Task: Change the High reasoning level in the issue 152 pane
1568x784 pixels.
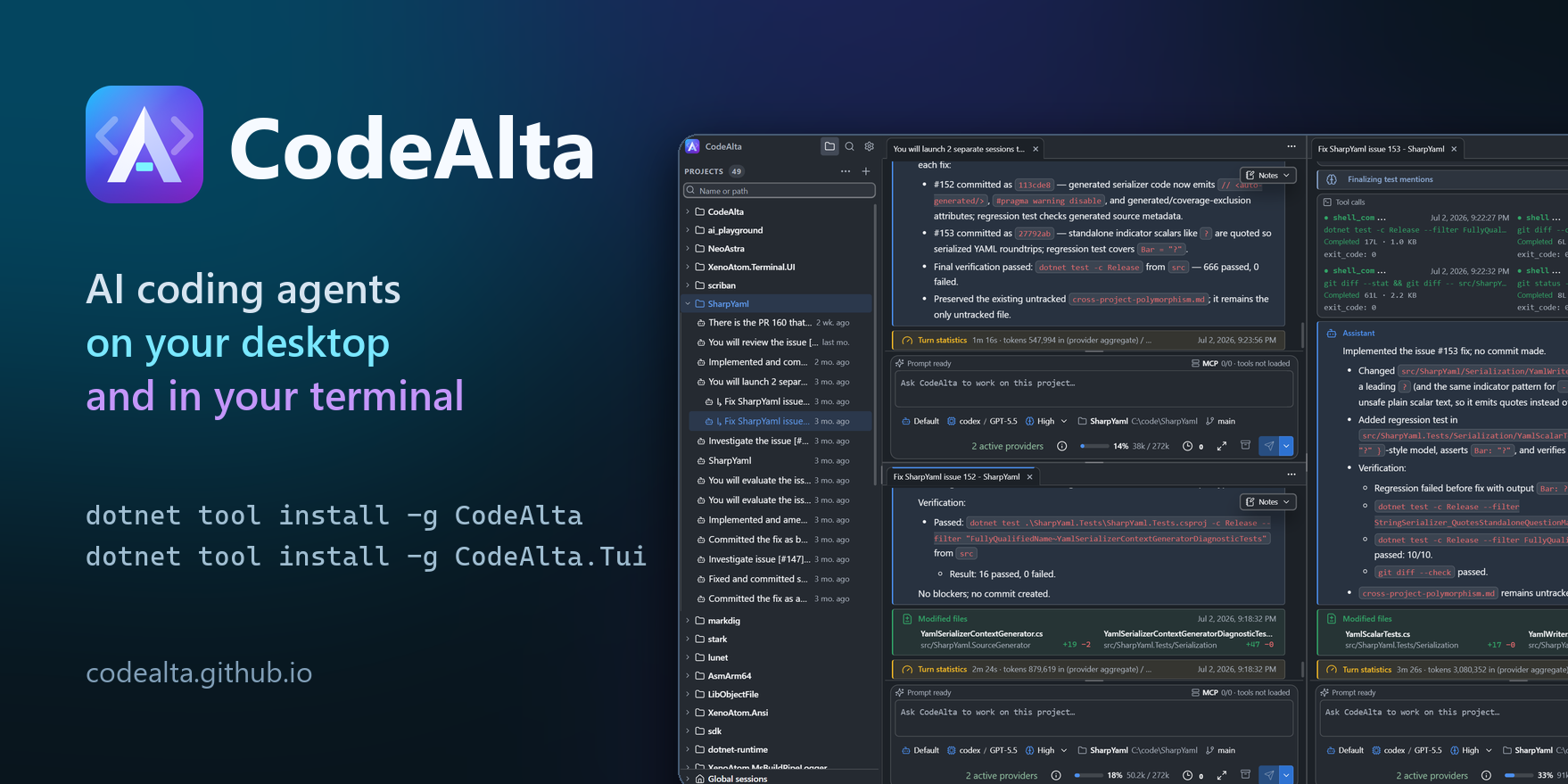Action: point(1046,750)
